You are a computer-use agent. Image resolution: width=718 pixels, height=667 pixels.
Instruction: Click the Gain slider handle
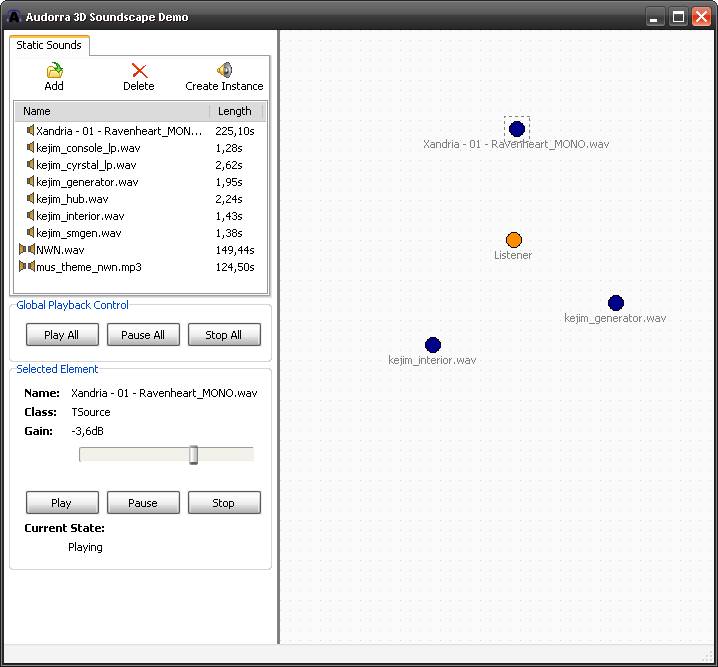tap(193, 455)
